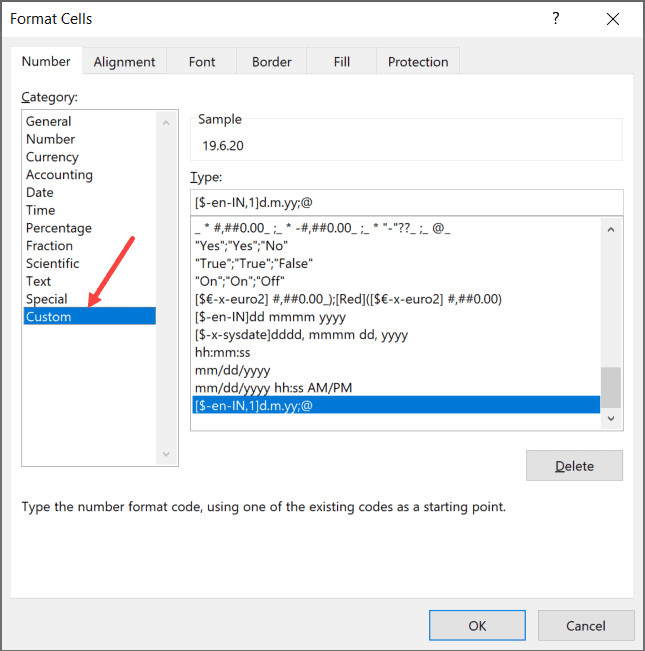Image resolution: width=645 pixels, height=651 pixels.
Task: Click the Type format code field
Action: tap(406, 202)
